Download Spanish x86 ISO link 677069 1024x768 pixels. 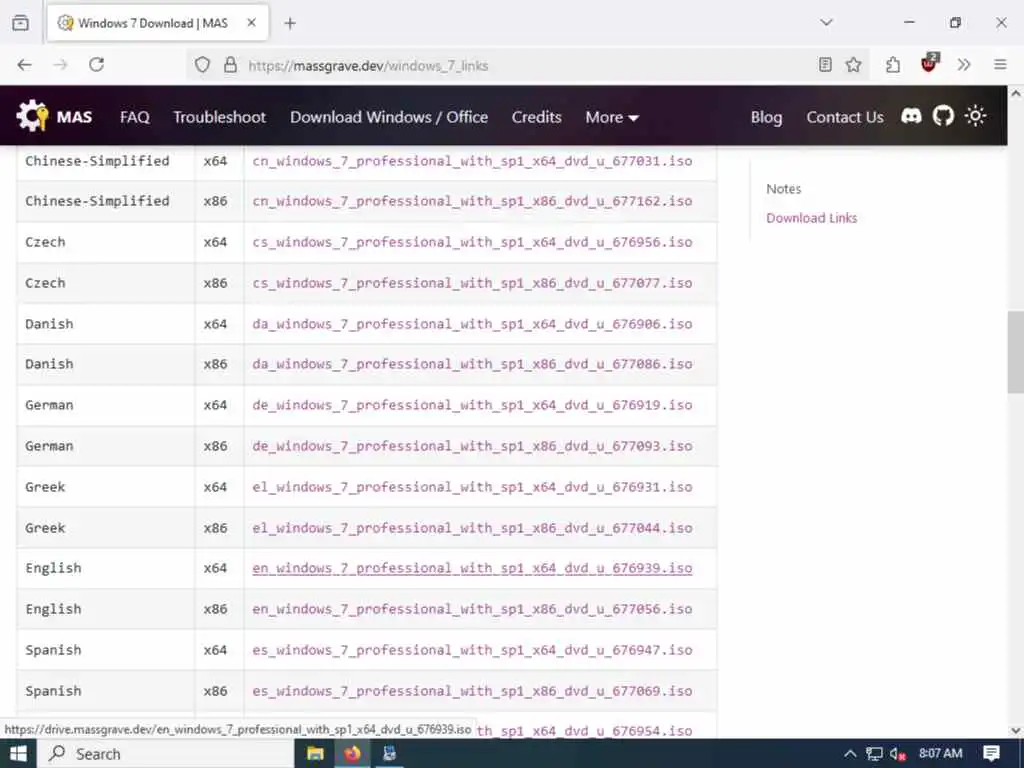[472, 691]
